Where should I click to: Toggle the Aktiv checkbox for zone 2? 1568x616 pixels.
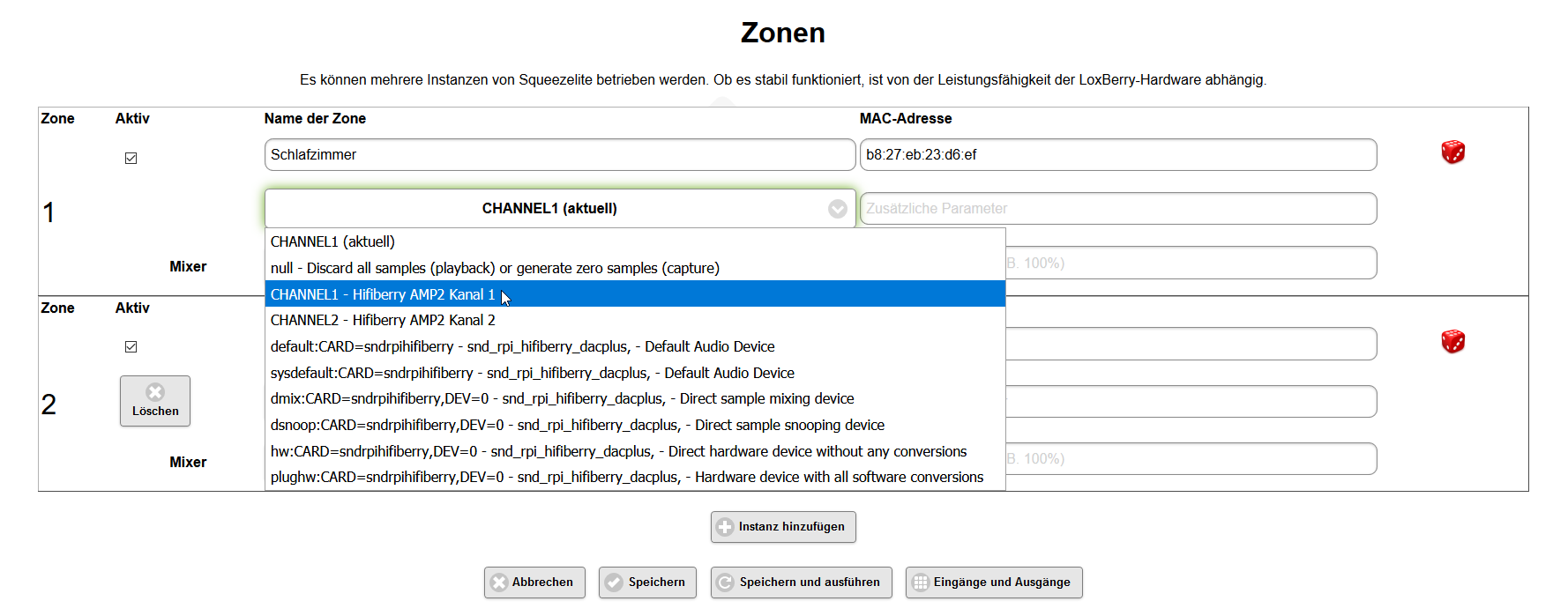(131, 347)
